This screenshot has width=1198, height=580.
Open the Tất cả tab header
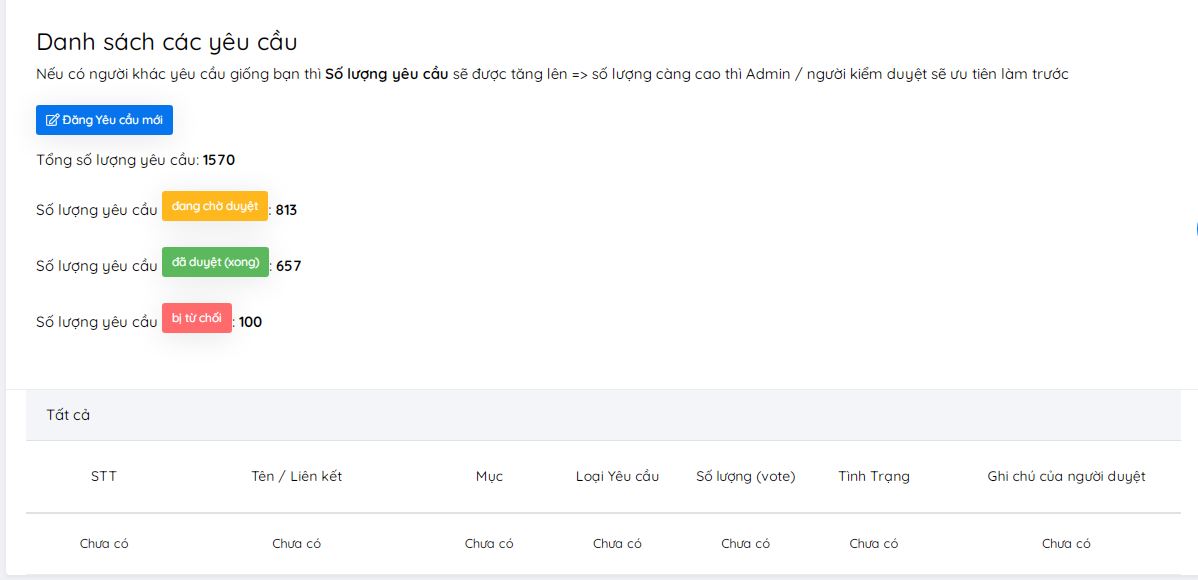68,414
